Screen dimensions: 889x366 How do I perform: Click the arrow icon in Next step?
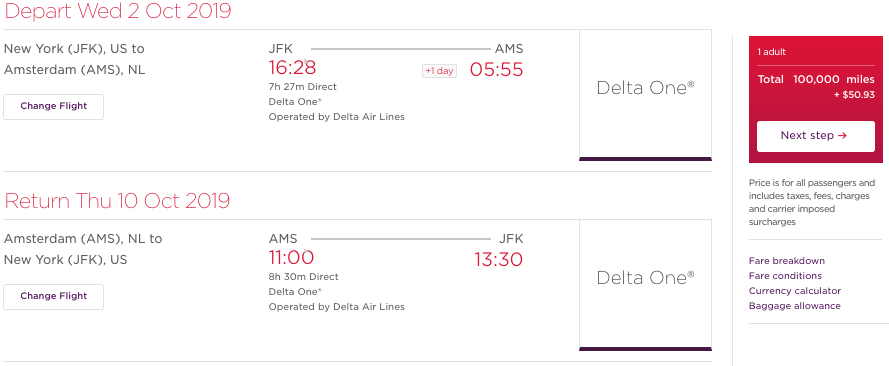(843, 136)
